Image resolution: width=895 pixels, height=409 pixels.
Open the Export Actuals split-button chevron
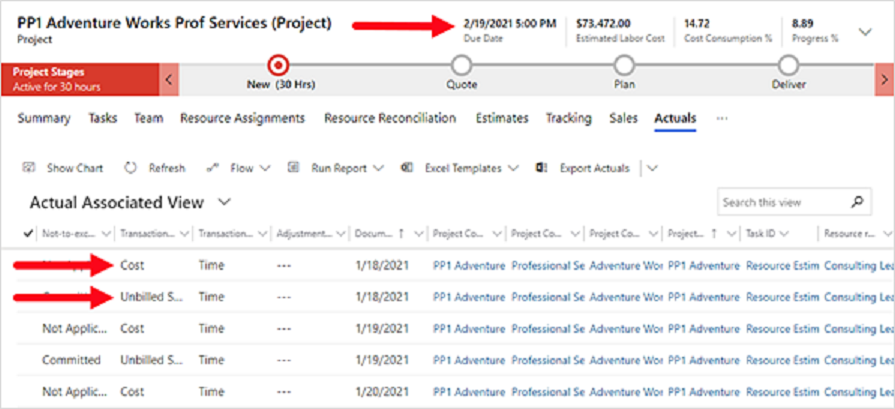coord(652,168)
